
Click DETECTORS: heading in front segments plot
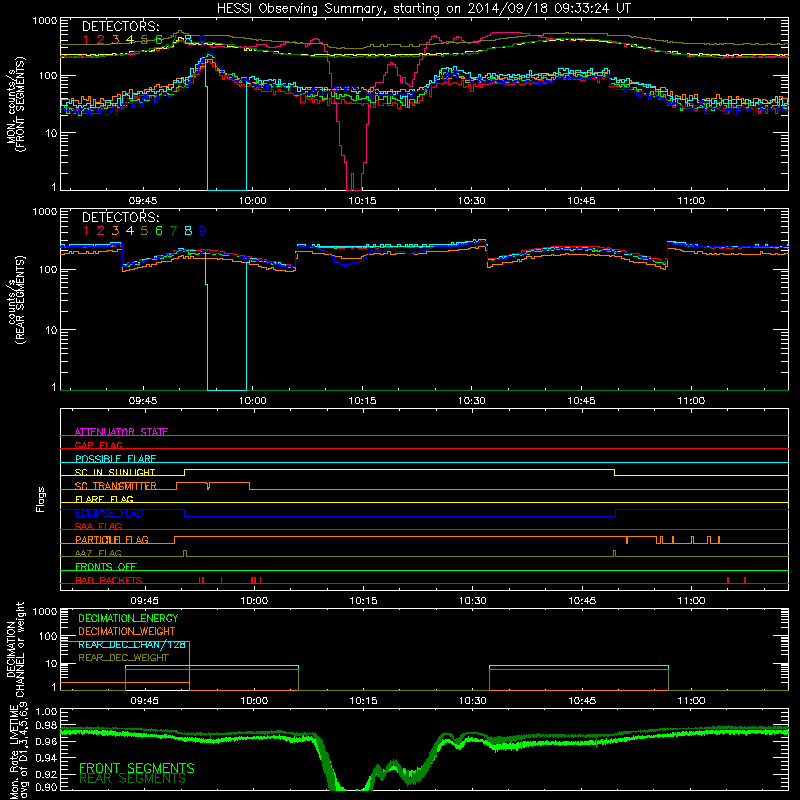[121, 26]
